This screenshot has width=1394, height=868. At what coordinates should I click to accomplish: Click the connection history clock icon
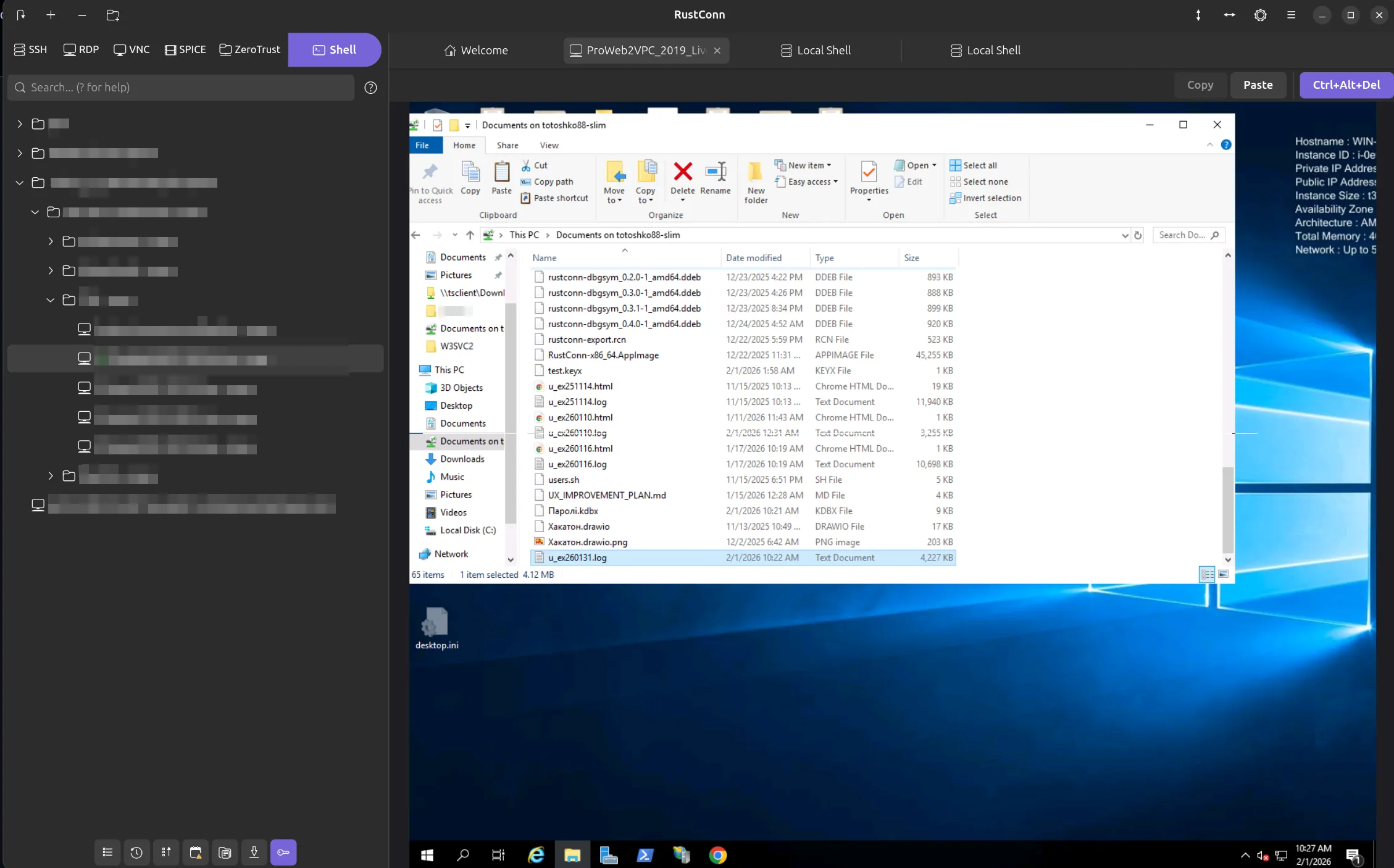136,853
